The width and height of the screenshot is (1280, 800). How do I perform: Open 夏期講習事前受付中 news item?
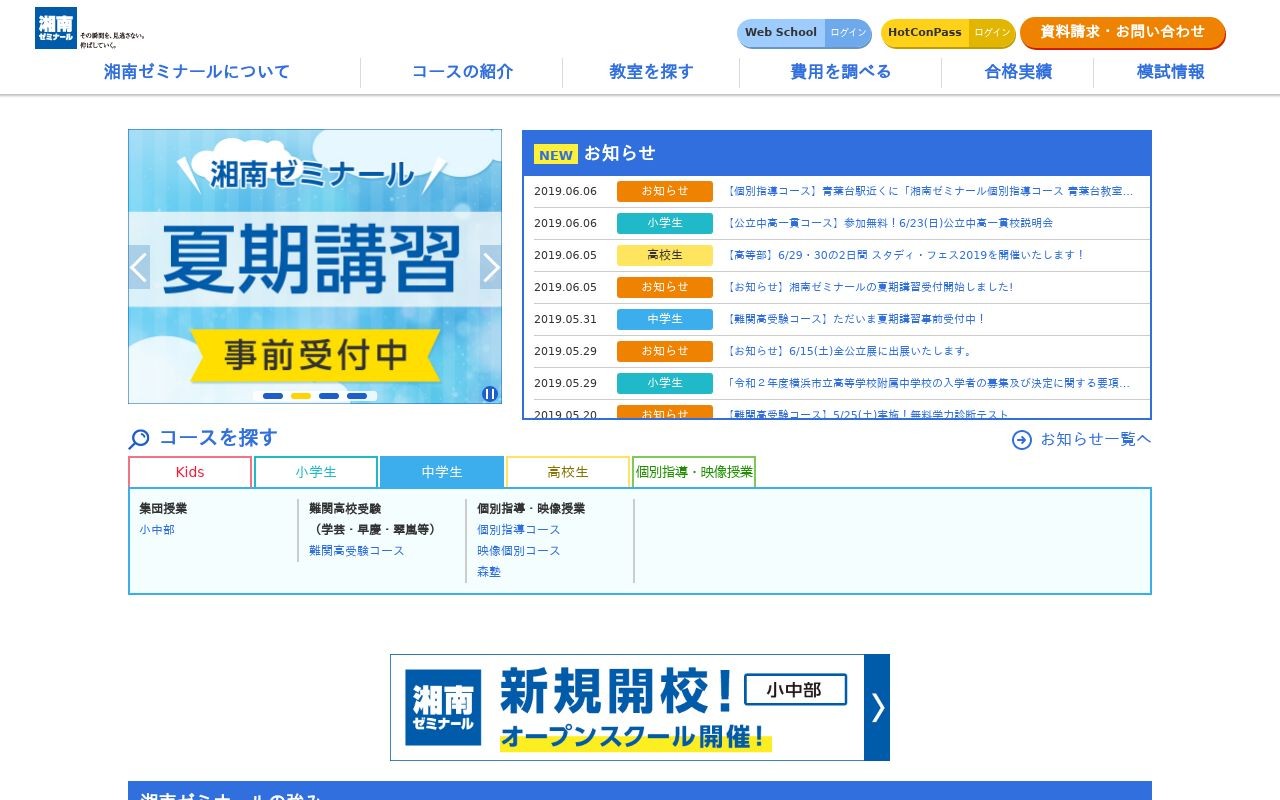(x=857, y=319)
